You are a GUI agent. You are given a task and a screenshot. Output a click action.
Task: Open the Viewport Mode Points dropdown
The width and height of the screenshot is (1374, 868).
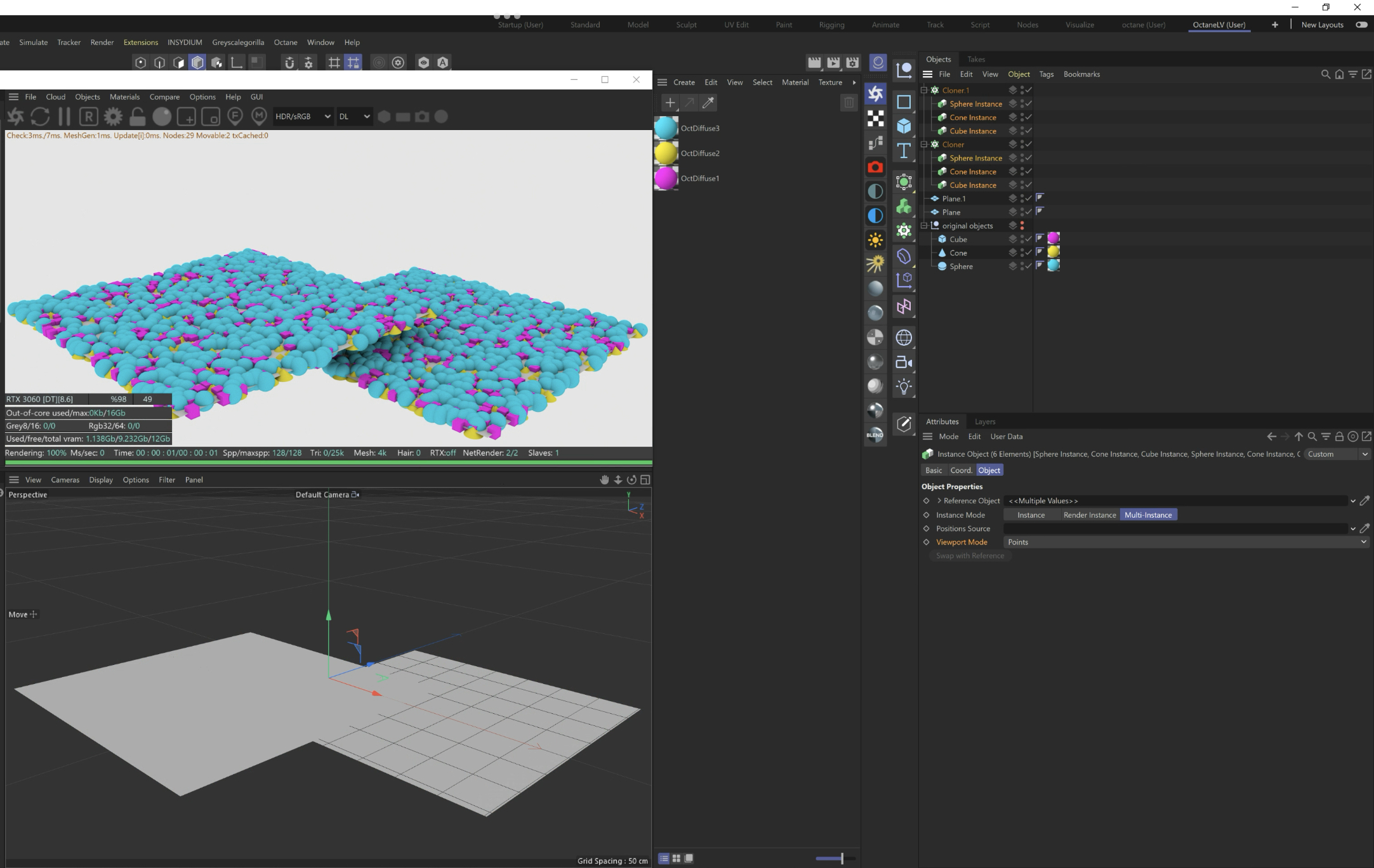point(1184,542)
